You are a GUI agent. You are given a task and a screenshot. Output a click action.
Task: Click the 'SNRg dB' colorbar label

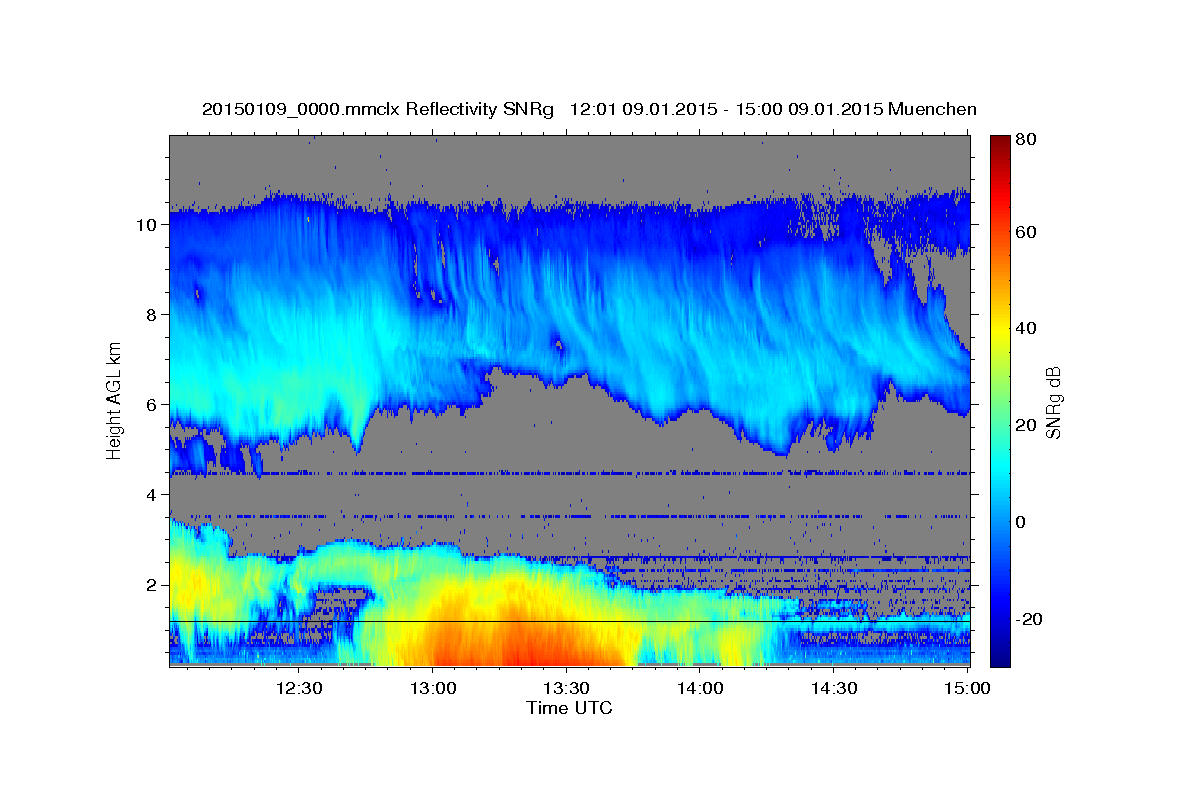(1052, 401)
